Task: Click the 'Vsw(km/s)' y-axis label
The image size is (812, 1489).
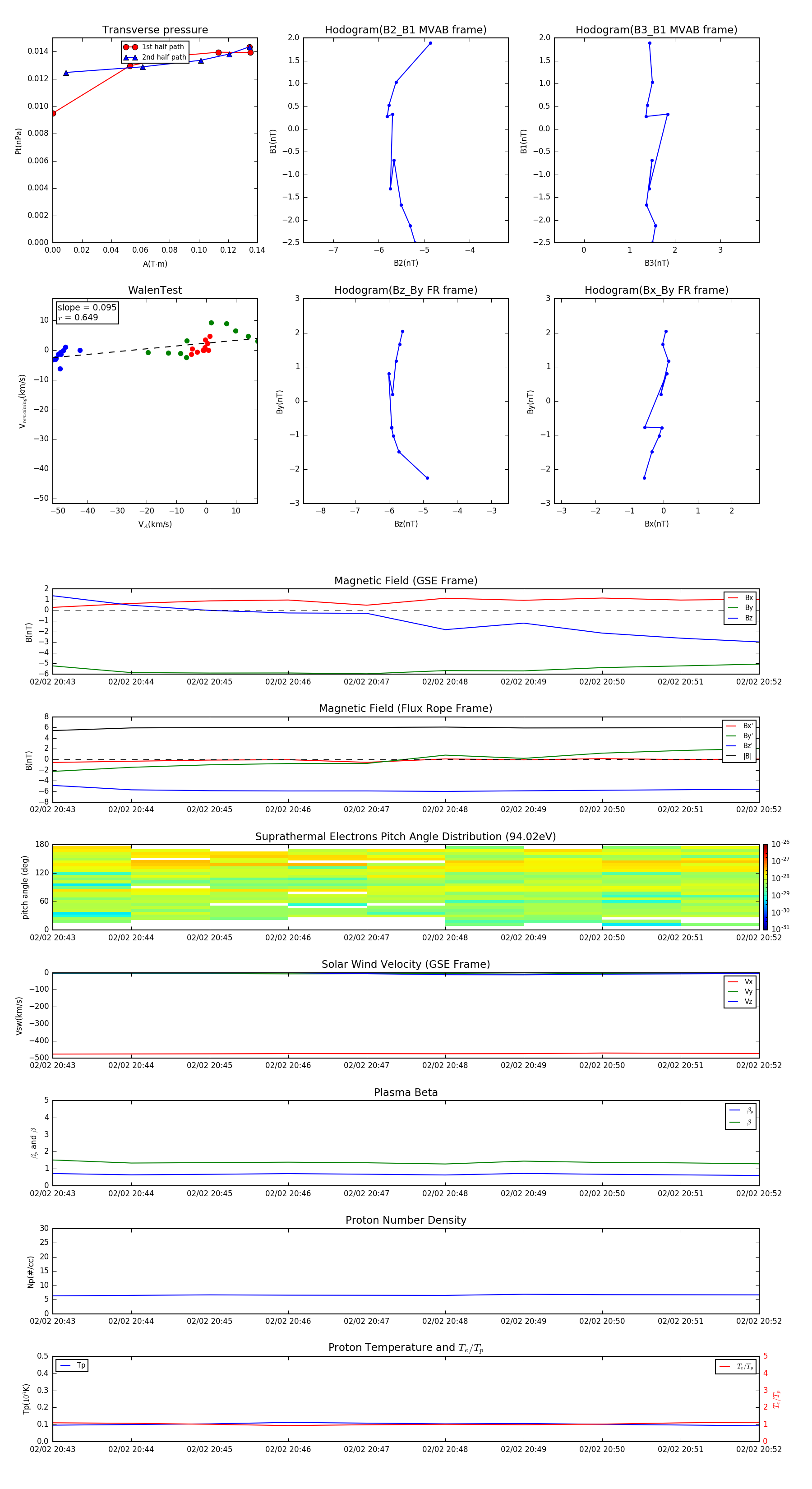Action: coord(19,1016)
